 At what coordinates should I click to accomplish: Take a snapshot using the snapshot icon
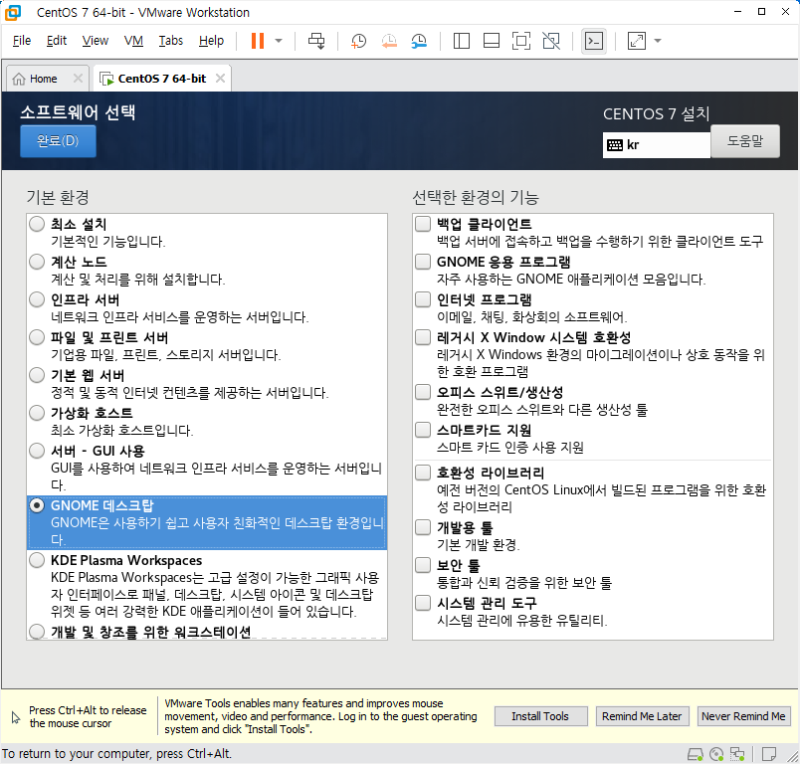[358, 41]
